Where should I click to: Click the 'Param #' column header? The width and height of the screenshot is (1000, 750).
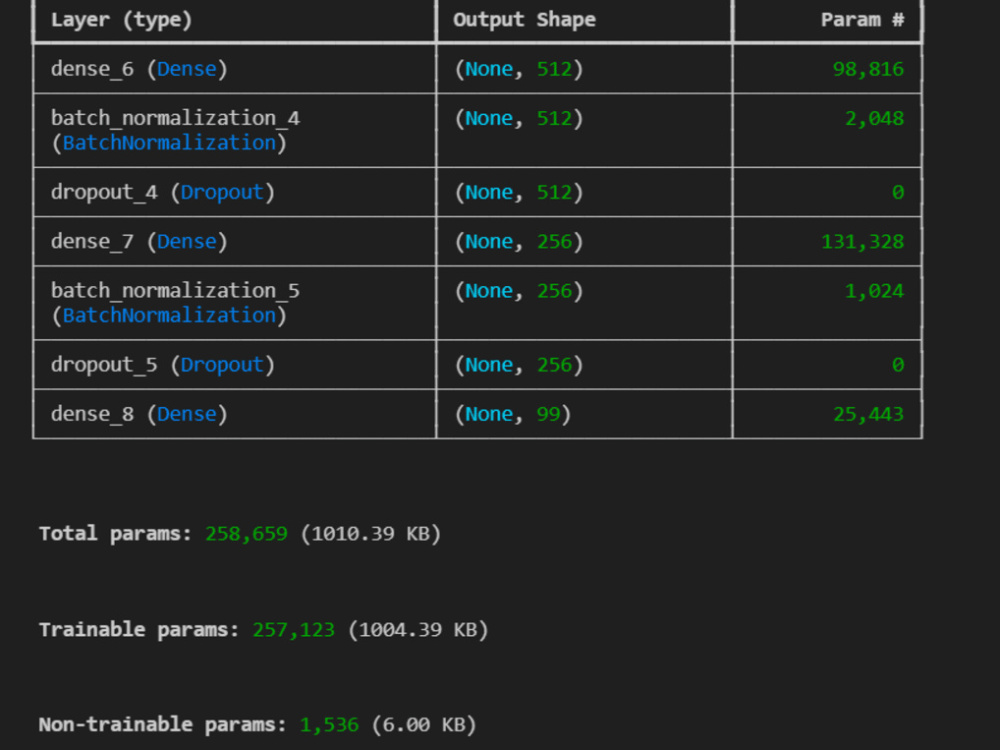point(862,20)
